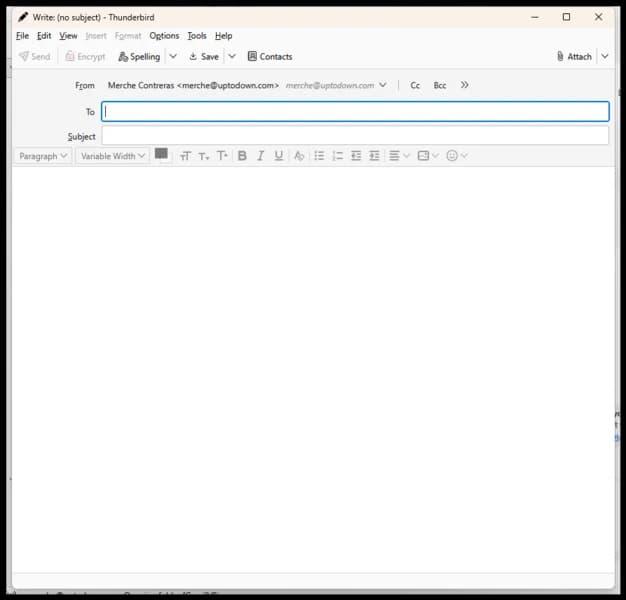This screenshot has height=600, width=626.
Task: Show more addressing fields chevron
Action: tap(464, 85)
